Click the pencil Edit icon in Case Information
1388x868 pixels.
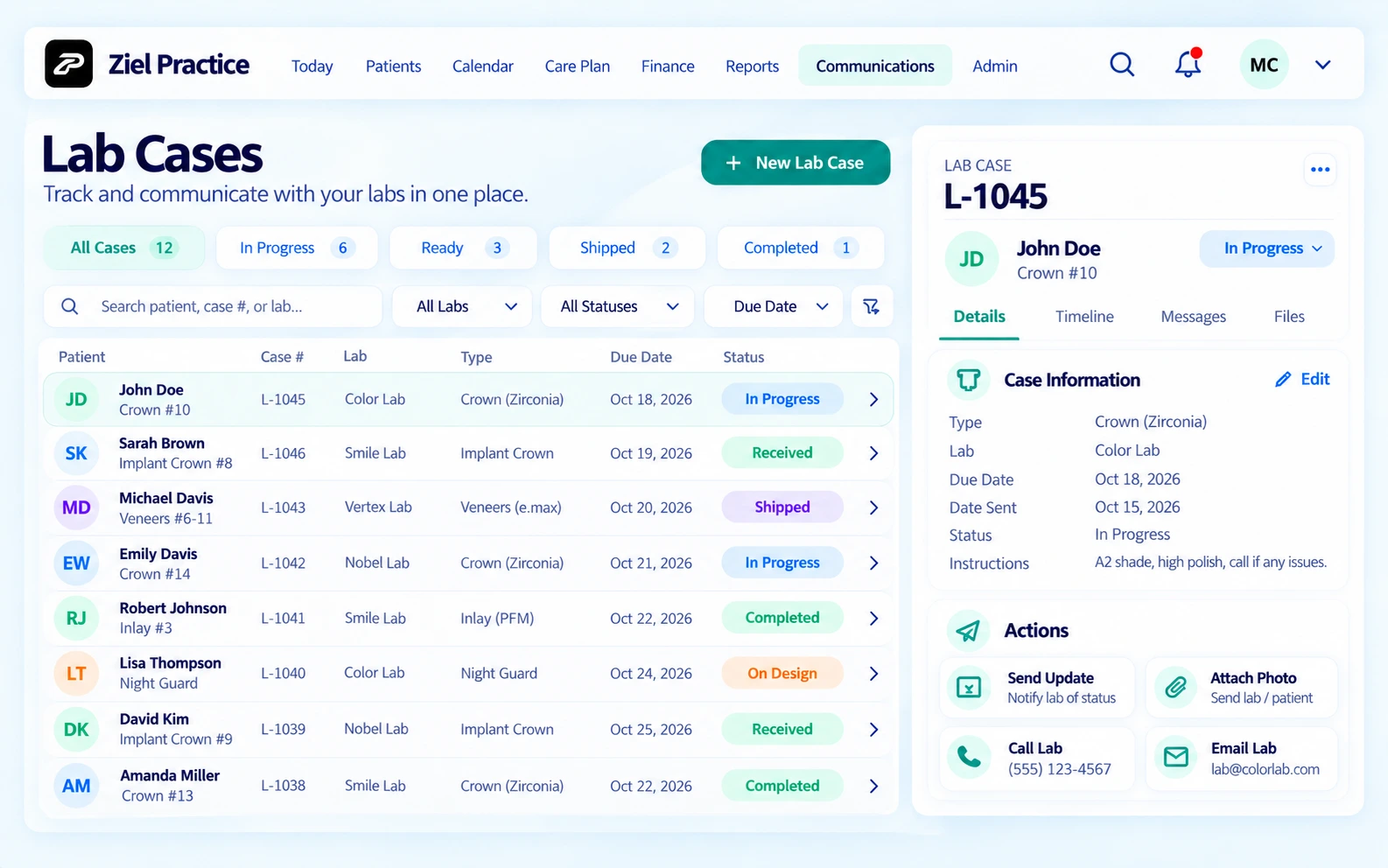coord(1283,380)
